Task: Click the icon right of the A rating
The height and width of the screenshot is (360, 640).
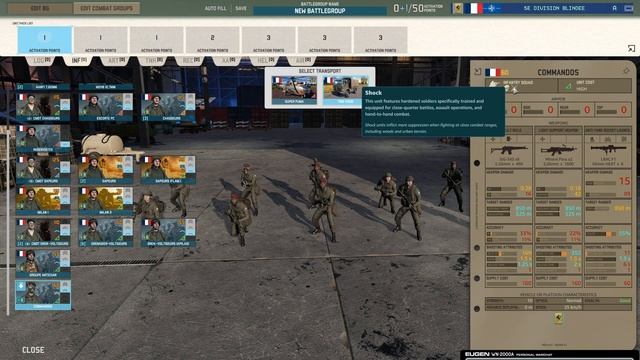Action: (628, 8)
